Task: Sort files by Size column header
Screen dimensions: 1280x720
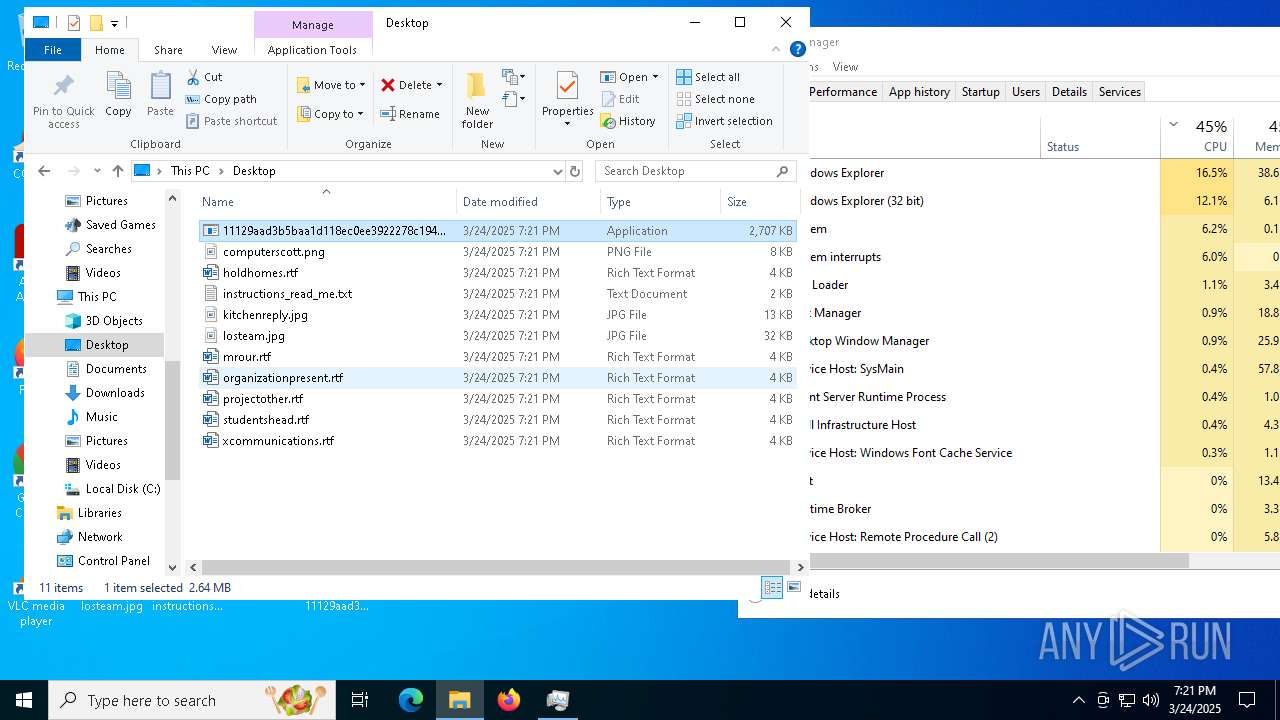Action: (x=760, y=201)
